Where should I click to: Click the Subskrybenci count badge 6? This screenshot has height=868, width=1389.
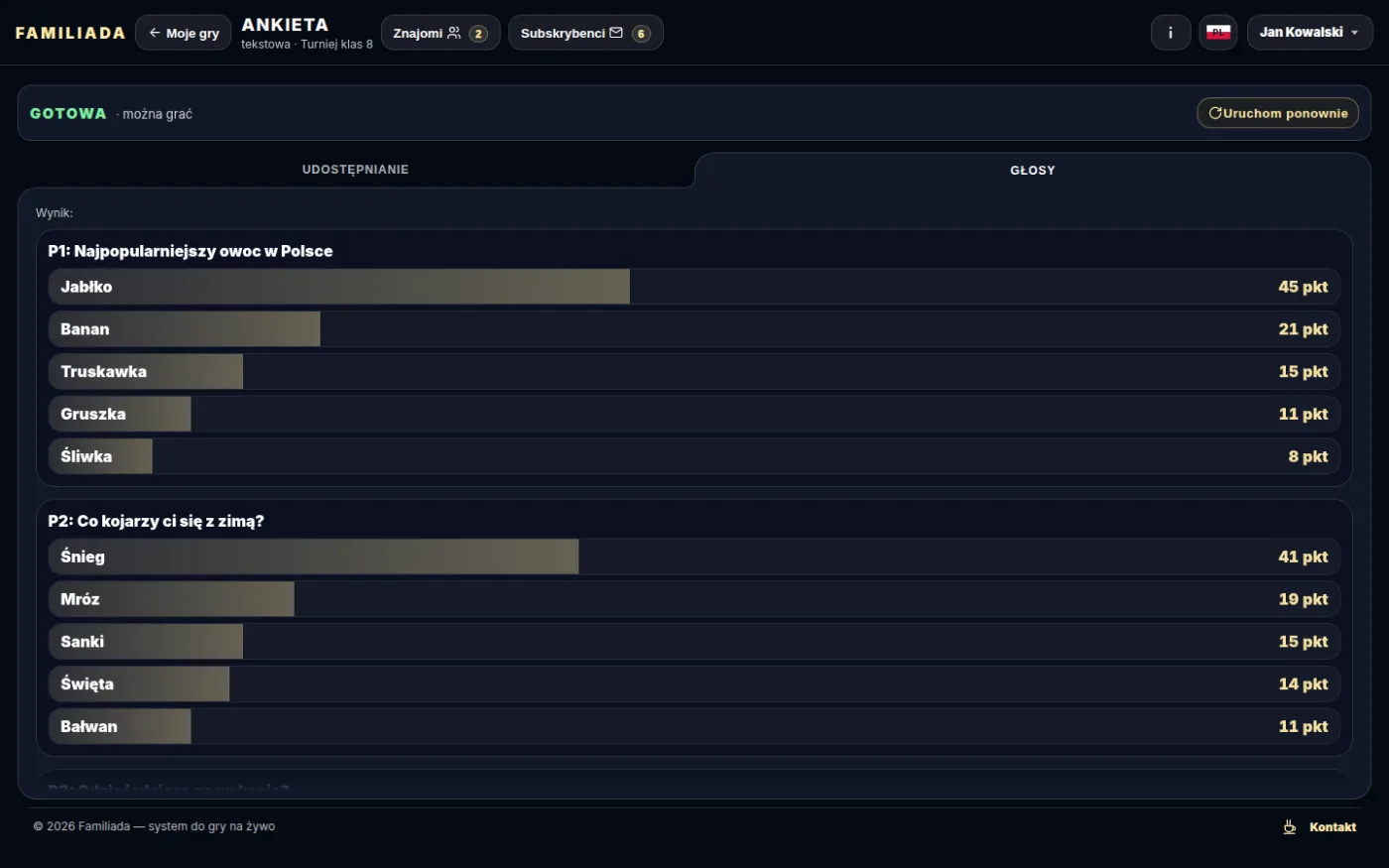(x=641, y=34)
